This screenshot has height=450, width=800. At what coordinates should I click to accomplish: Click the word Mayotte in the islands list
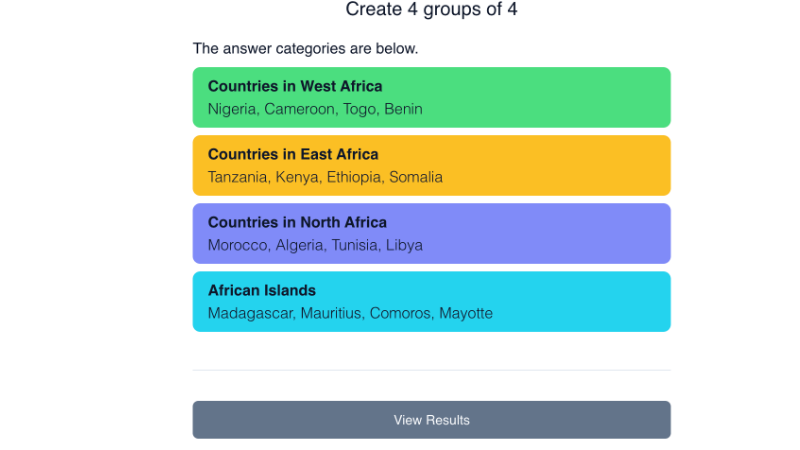(x=466, y=313)
